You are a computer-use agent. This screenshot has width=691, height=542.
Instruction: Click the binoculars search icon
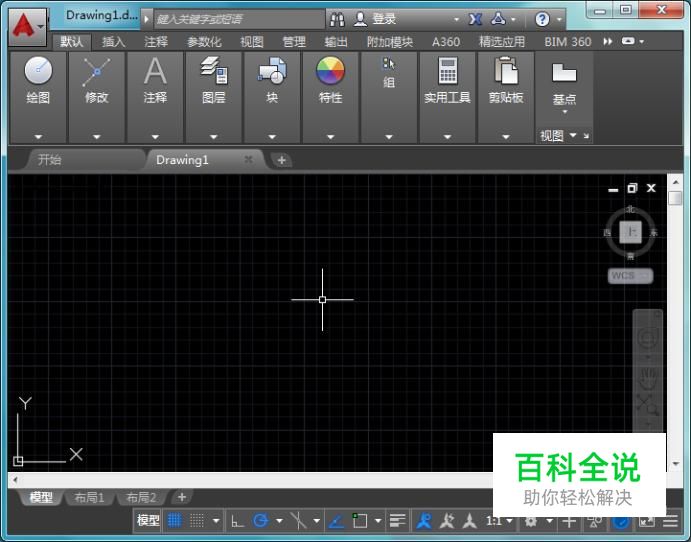(338, 19)
